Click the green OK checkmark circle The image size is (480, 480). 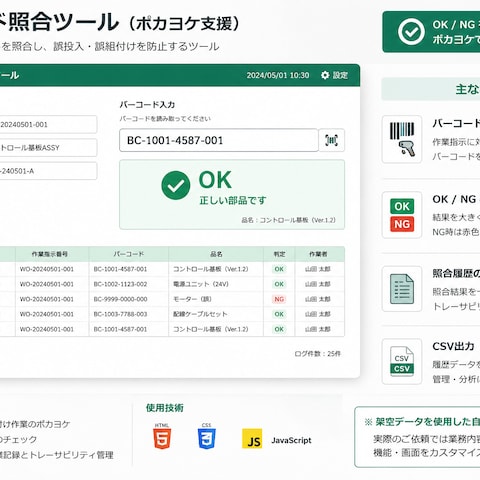[x=176, y=185]
